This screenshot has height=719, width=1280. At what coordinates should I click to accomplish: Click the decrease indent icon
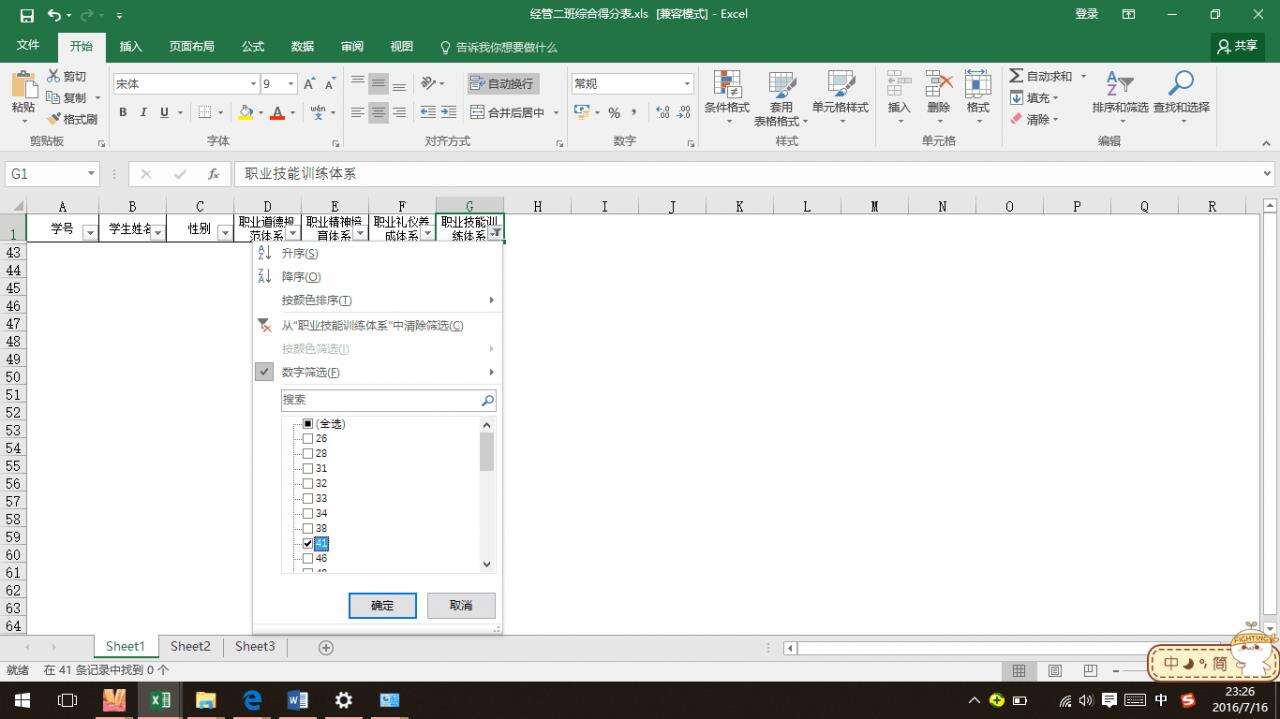[428, 113]
